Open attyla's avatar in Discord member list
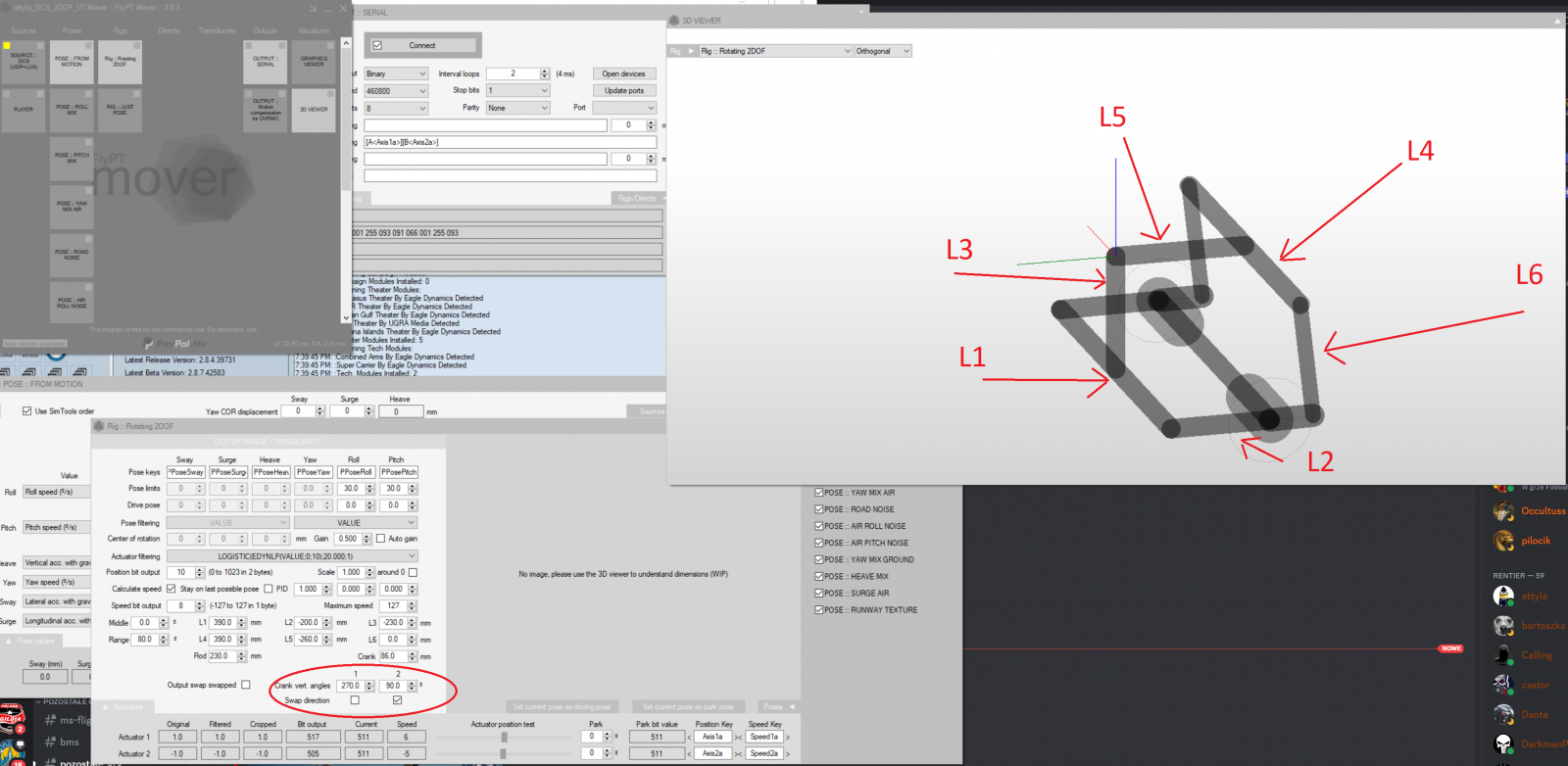1568x766 pixels. (1503, 596)
